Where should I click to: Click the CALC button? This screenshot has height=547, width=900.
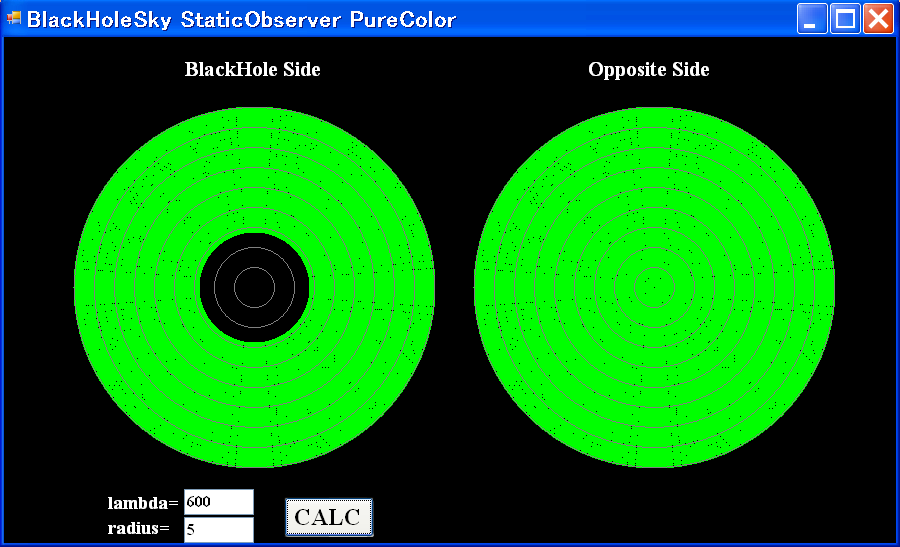[329, 517]
